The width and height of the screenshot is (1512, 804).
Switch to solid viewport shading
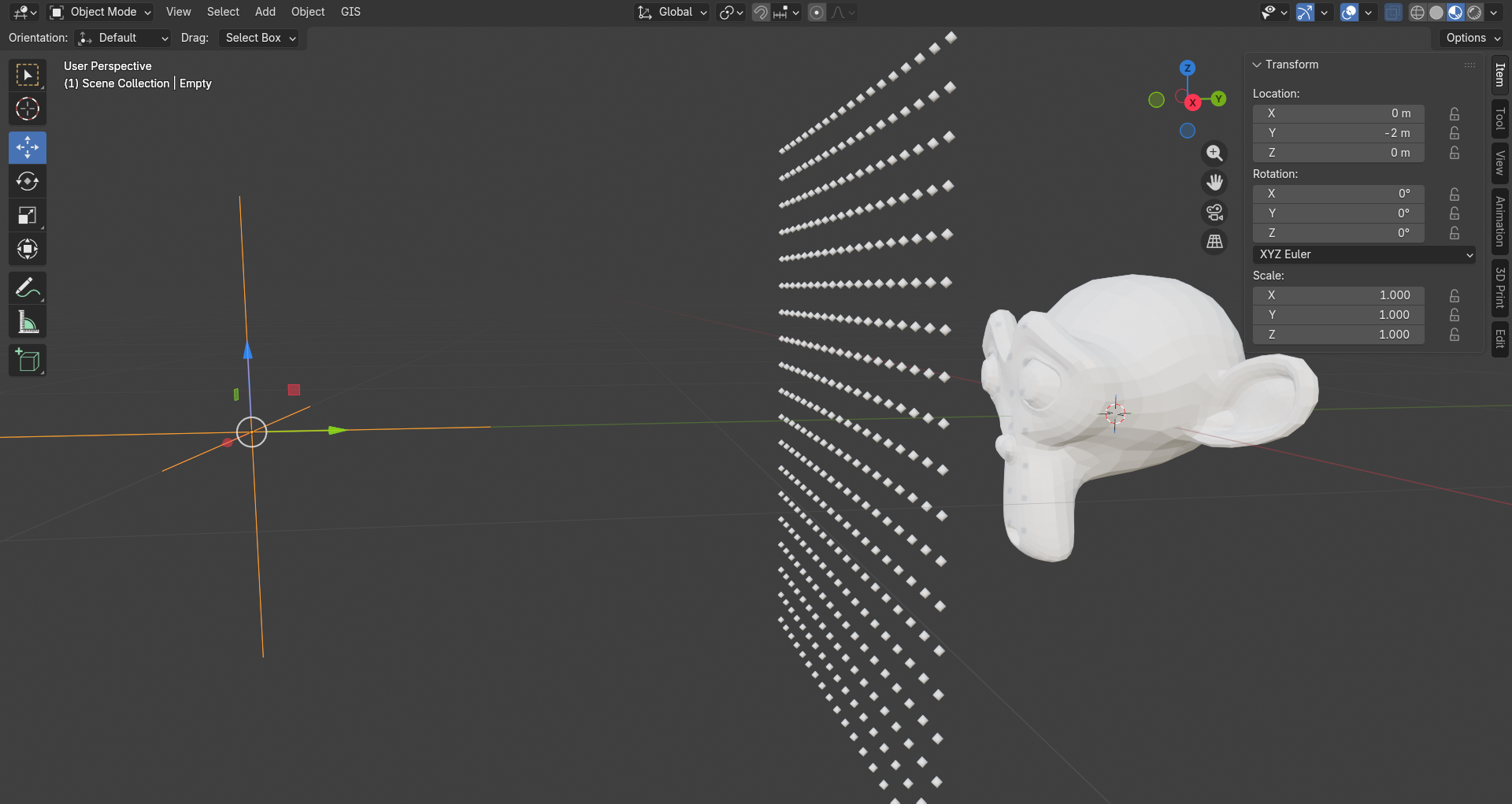(x=1436, y=12)
